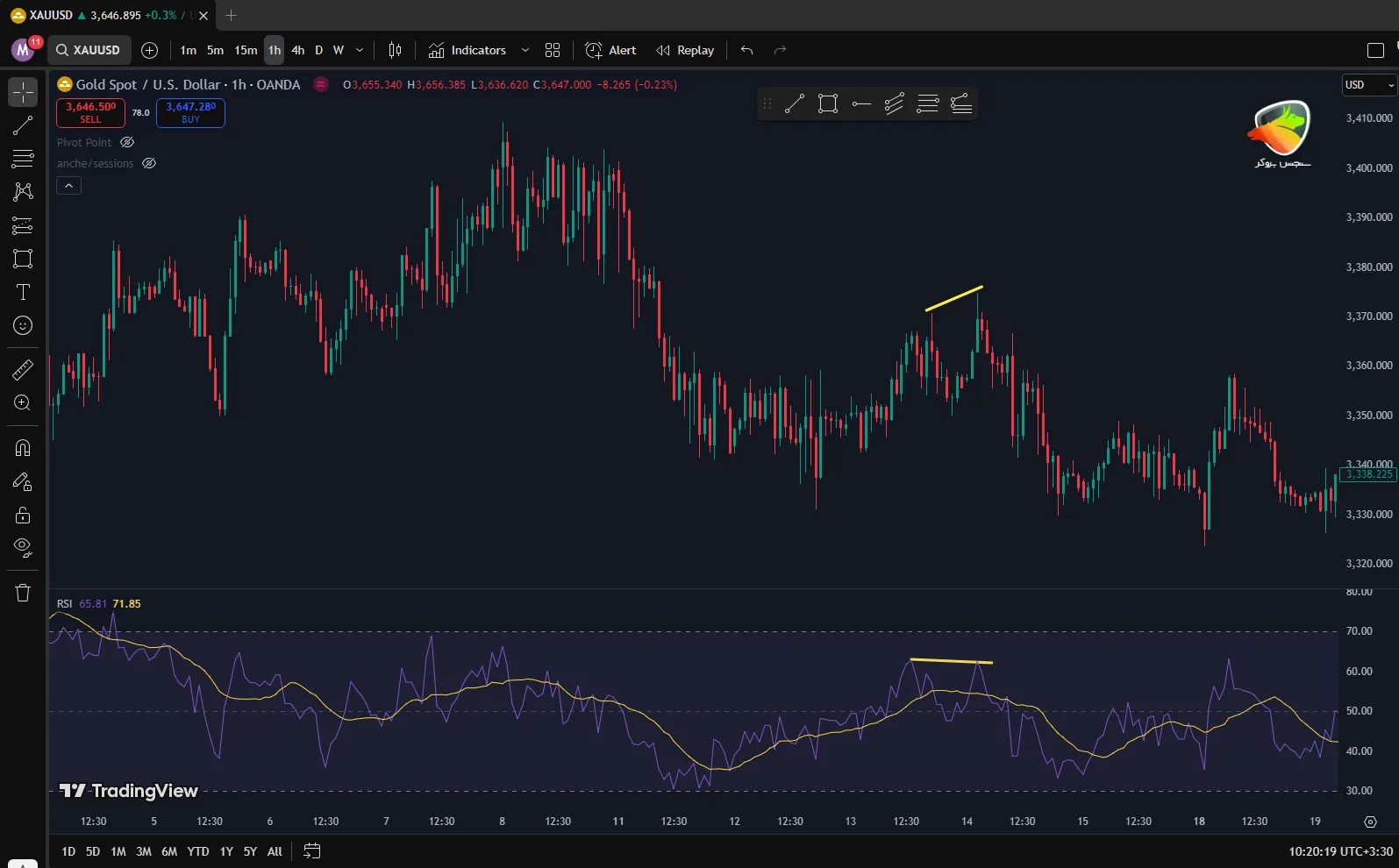1399x868 pixels.
Task: Open the candle chart type selector
Action: (x=395, y=50)
